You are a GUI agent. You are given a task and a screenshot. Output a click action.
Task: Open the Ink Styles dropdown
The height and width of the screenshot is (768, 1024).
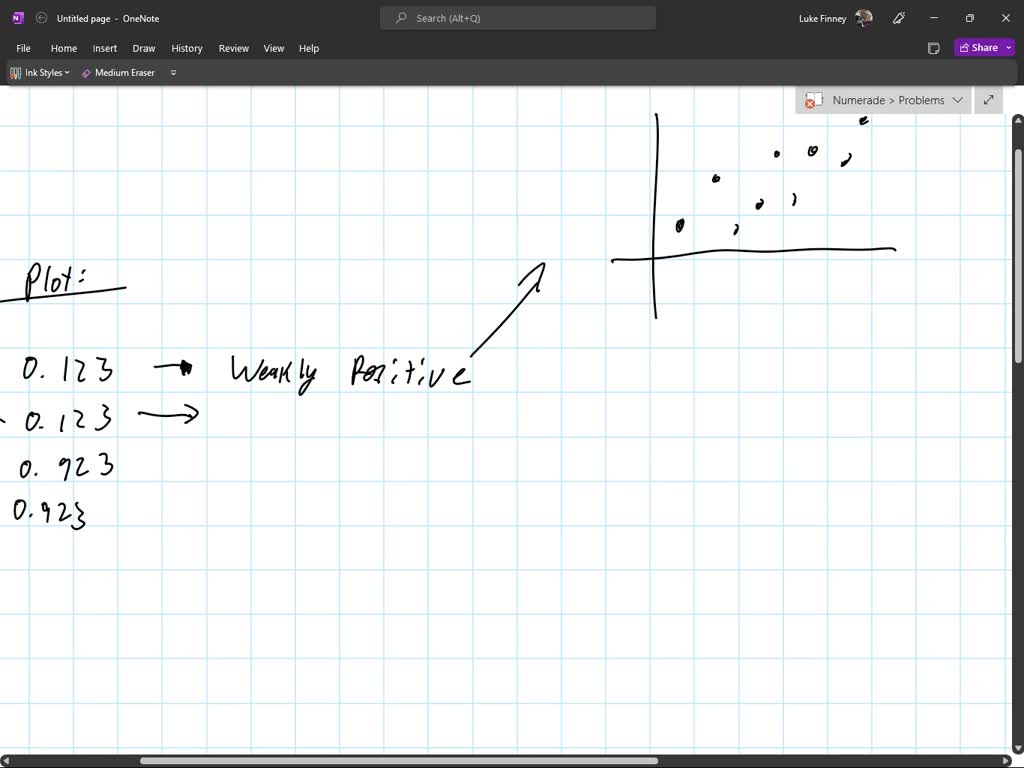(x=67, y=72)
